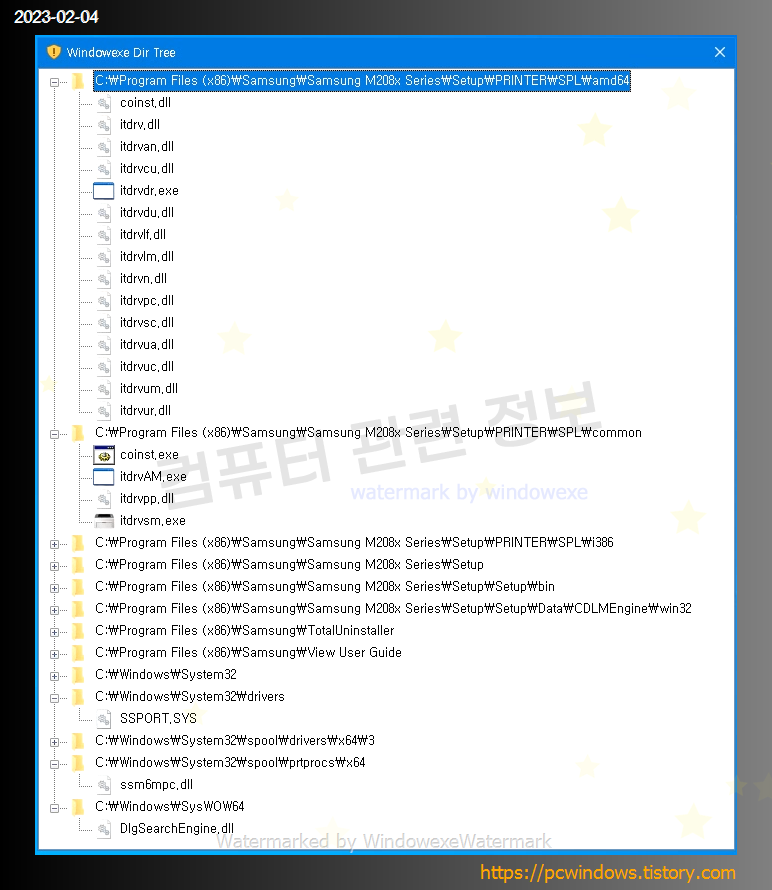This screenshot has height=890, width=772.
Task: Click the DlgSearchEngine.dll file icon
Action: [103, 829]
